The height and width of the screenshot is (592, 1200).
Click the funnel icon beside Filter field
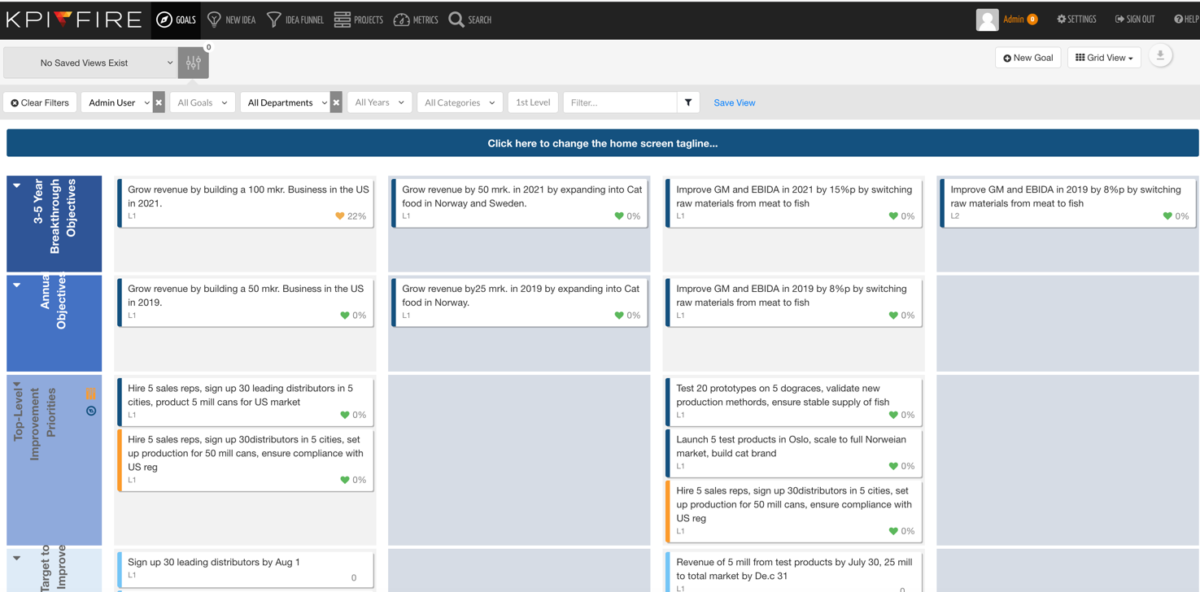[x=688, y=102]
